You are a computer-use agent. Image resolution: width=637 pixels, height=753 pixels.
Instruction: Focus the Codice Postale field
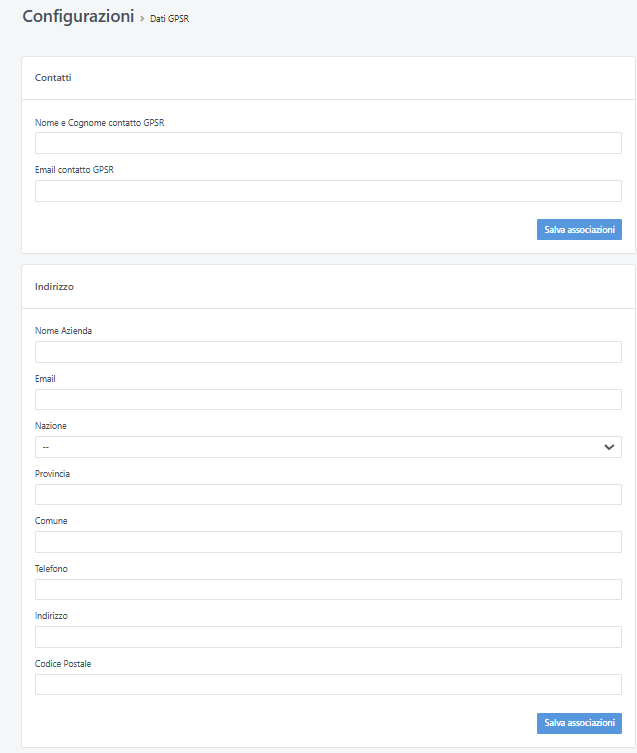(328, 685)
